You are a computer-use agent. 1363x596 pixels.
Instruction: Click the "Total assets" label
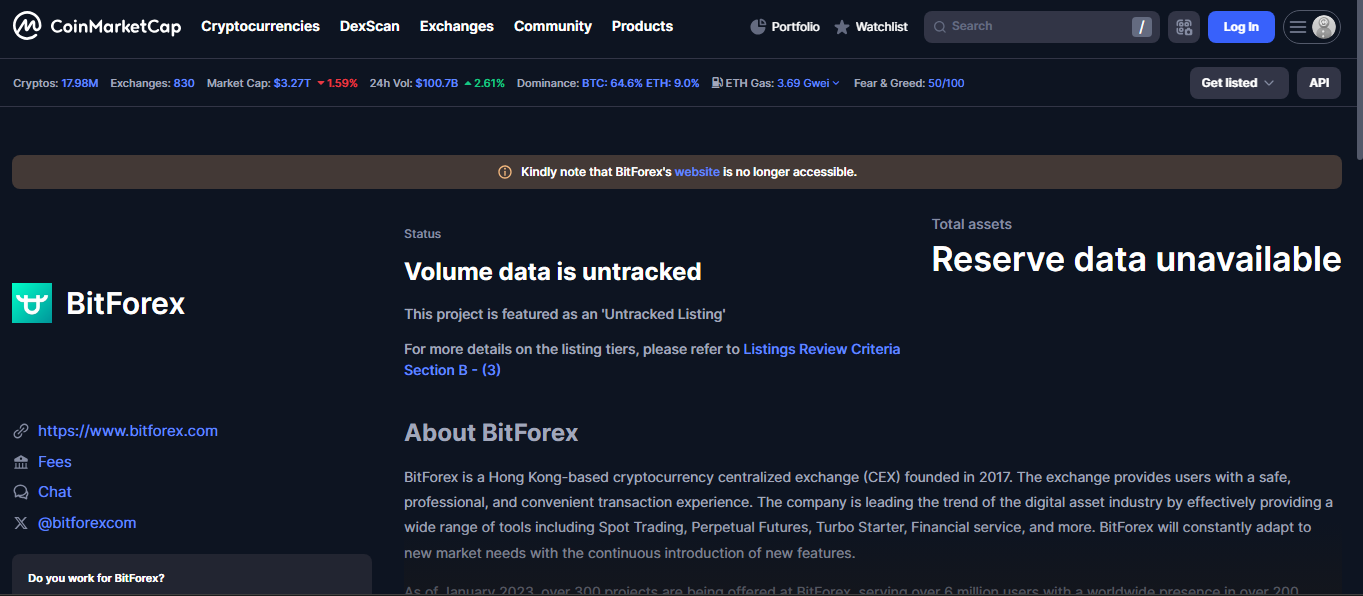pos(972,224)
